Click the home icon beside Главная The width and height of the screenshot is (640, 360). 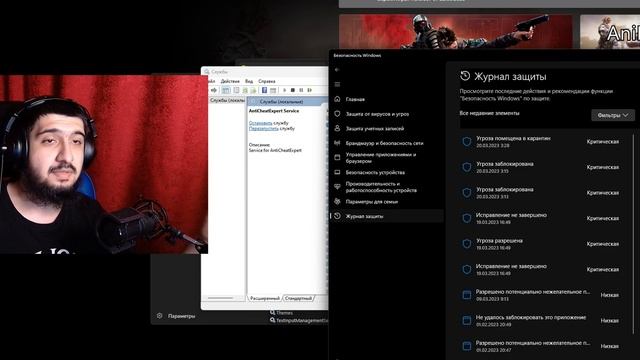337,99
